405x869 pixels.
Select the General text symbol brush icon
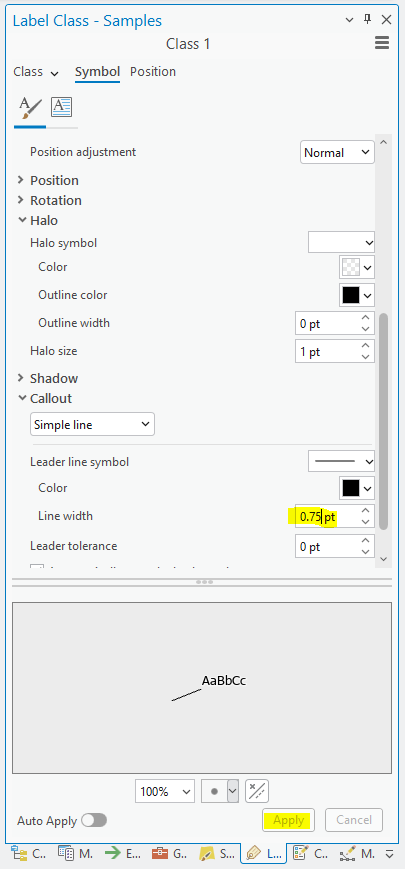point(29,108)
